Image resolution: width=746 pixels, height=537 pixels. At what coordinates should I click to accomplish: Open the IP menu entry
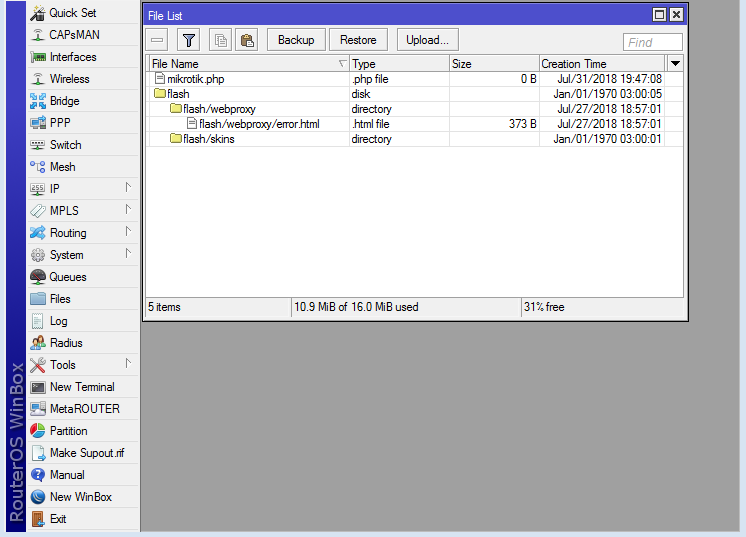click(x=83, y=189)
